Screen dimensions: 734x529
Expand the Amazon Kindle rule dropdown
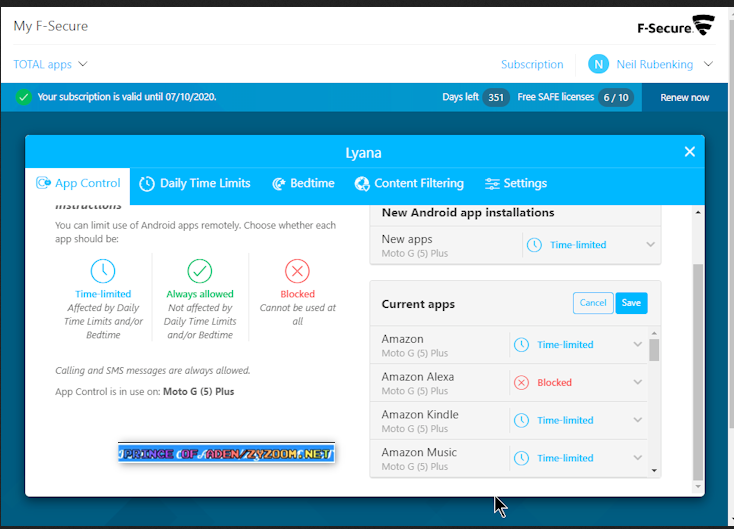pos(638,420)
